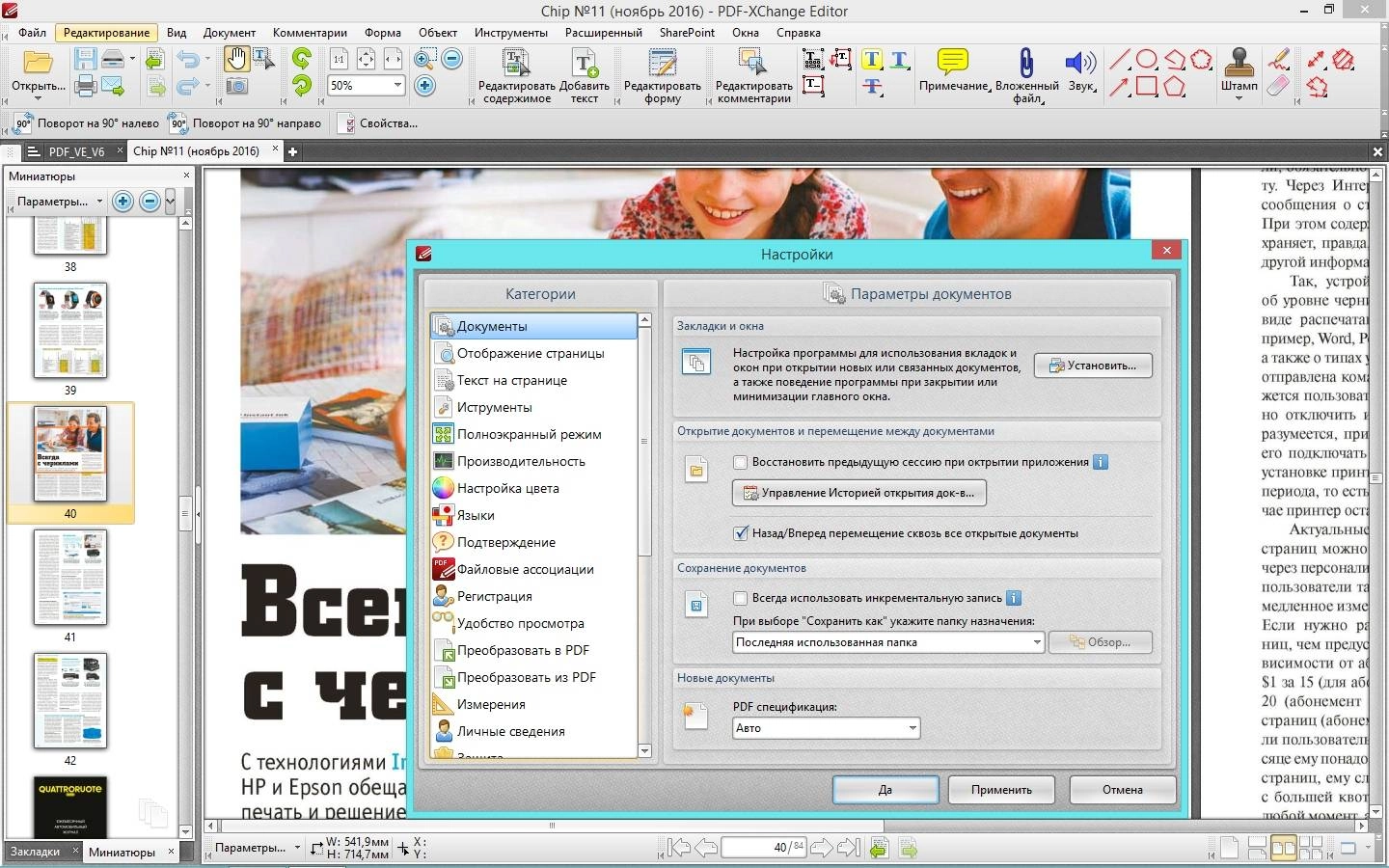Click Управление Историей открытия button
The image size is (1389, 868).
pyautogui.click(x=859, y=493)
